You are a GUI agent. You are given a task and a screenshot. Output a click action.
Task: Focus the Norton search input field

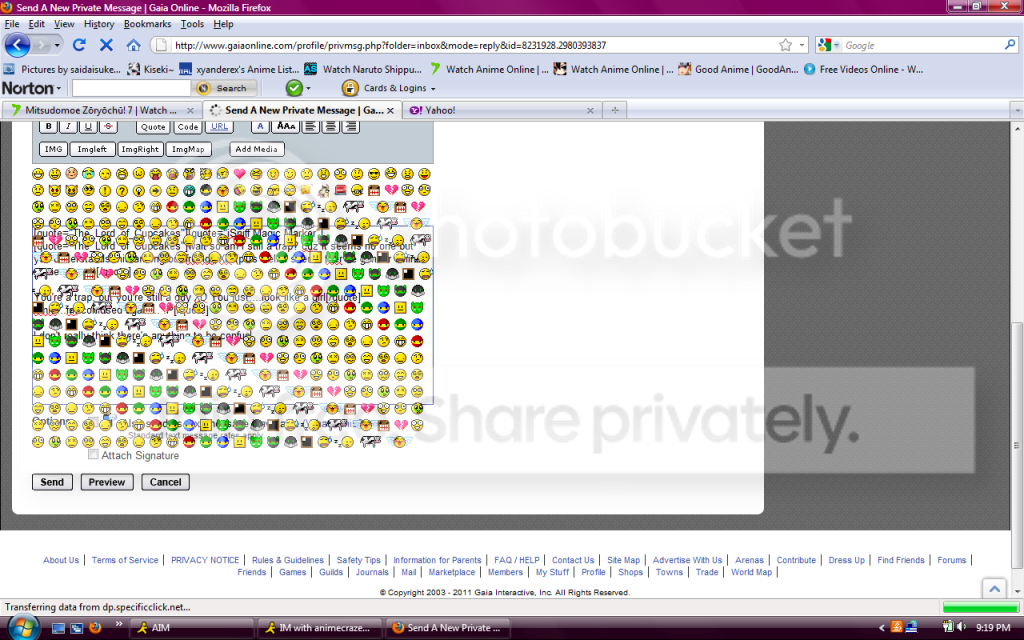(x=131, y=88)
